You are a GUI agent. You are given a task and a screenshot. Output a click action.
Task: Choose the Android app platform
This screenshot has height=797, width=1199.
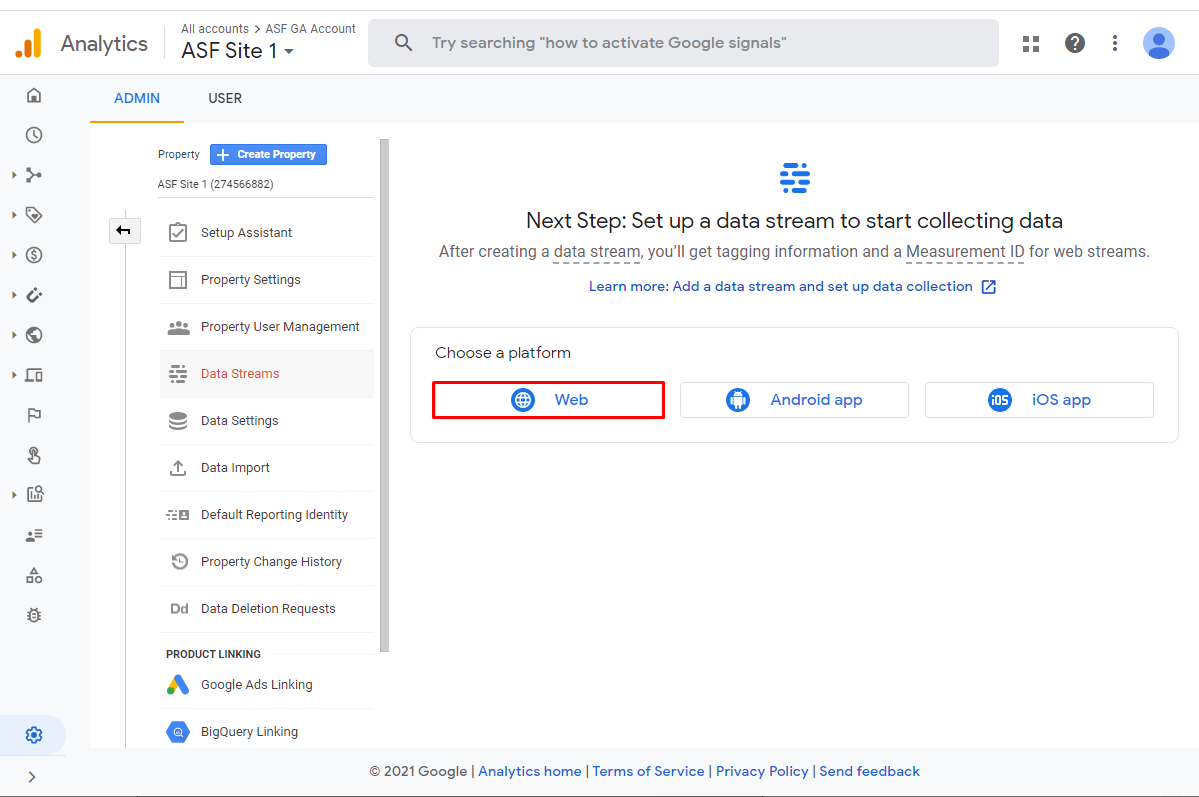[x=794, y=400]
